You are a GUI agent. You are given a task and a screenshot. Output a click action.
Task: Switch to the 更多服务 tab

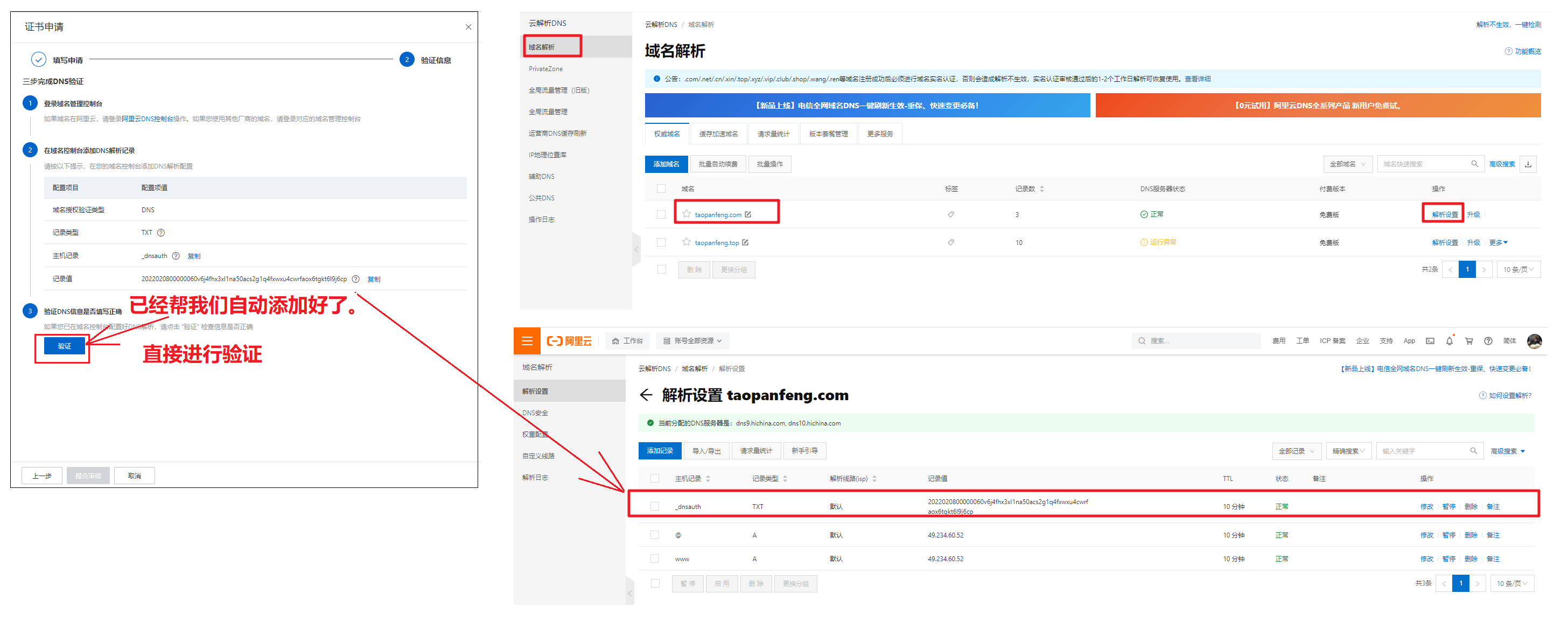[879, 134]
